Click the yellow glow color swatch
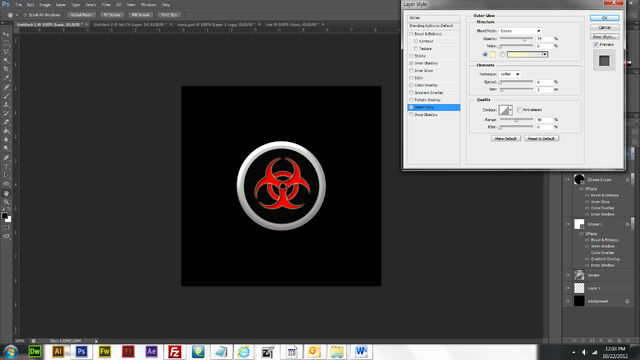 [x=493, y=54]
